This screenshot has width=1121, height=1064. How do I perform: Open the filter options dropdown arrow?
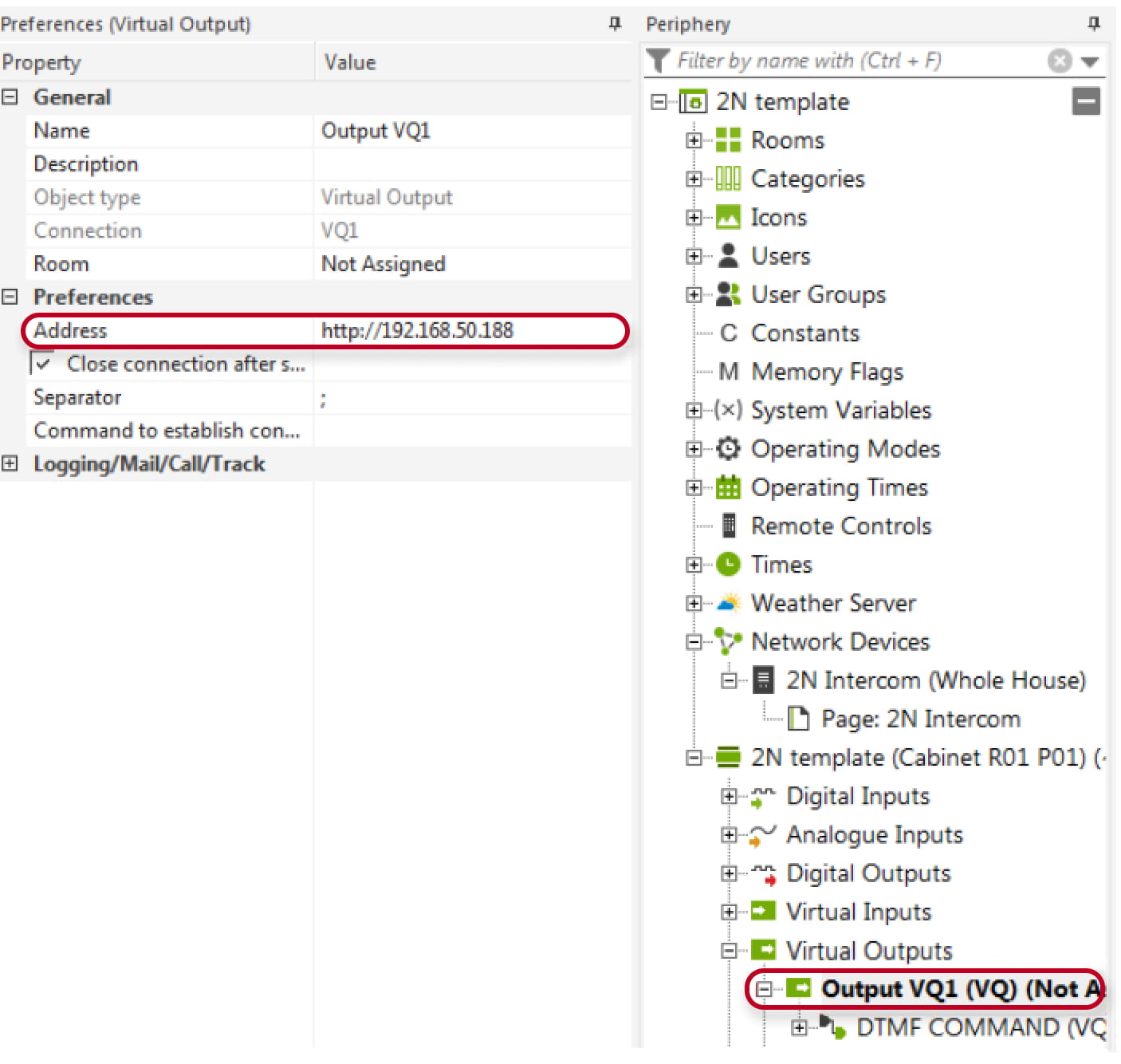click(x=1090, y=61)
